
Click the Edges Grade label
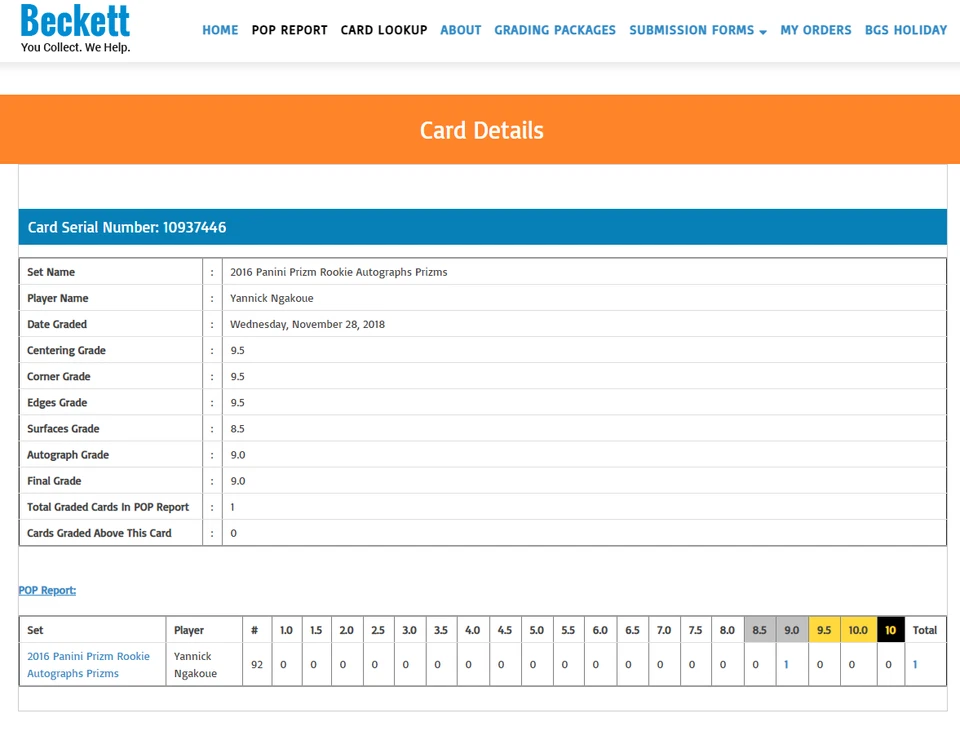[57, 403]
